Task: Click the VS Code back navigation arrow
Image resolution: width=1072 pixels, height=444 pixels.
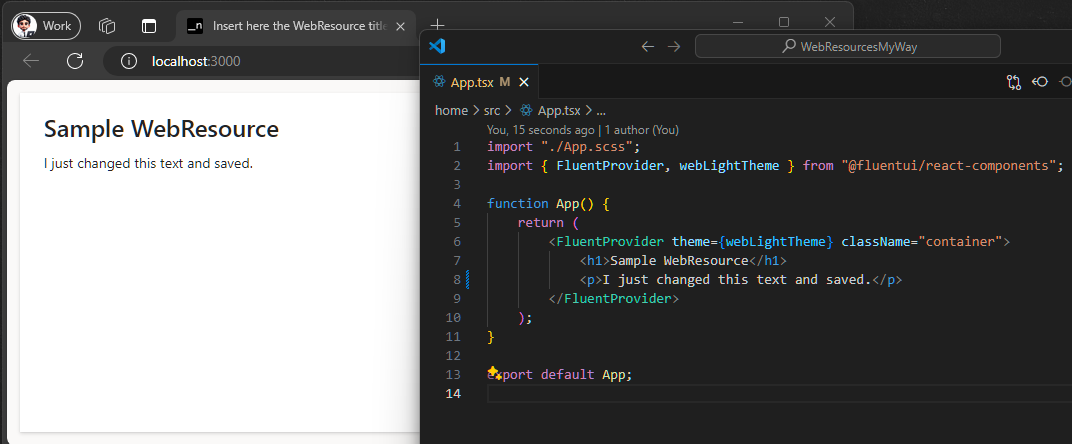Action: [x=648, y=46]
